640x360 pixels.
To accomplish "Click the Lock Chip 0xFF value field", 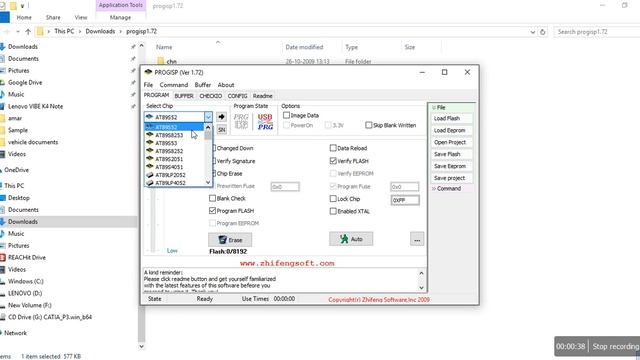I will click(405, 200).
